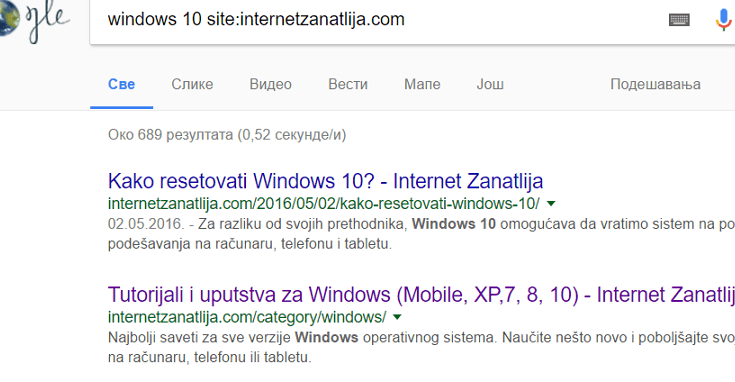Expand the arrow beside the category/windows URL

pos(398,317)
